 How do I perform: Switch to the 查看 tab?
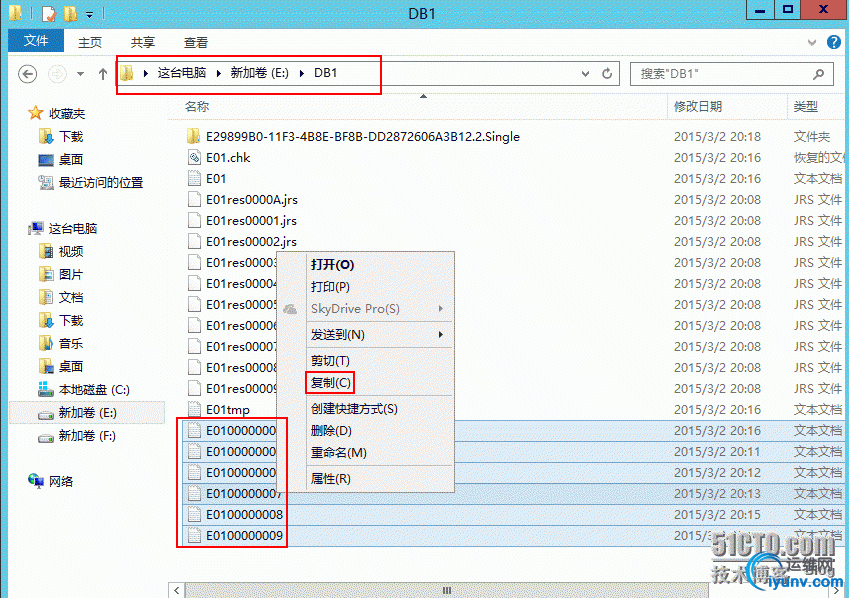pyautogui.click(x=195, y=42)
